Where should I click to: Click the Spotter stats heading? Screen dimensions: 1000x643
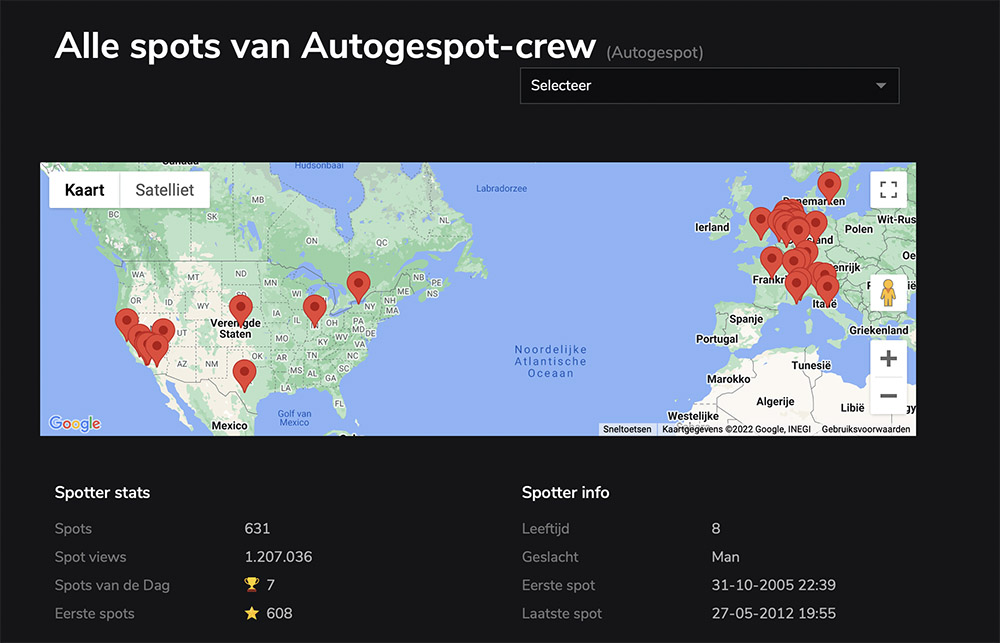tap(103, 492)
